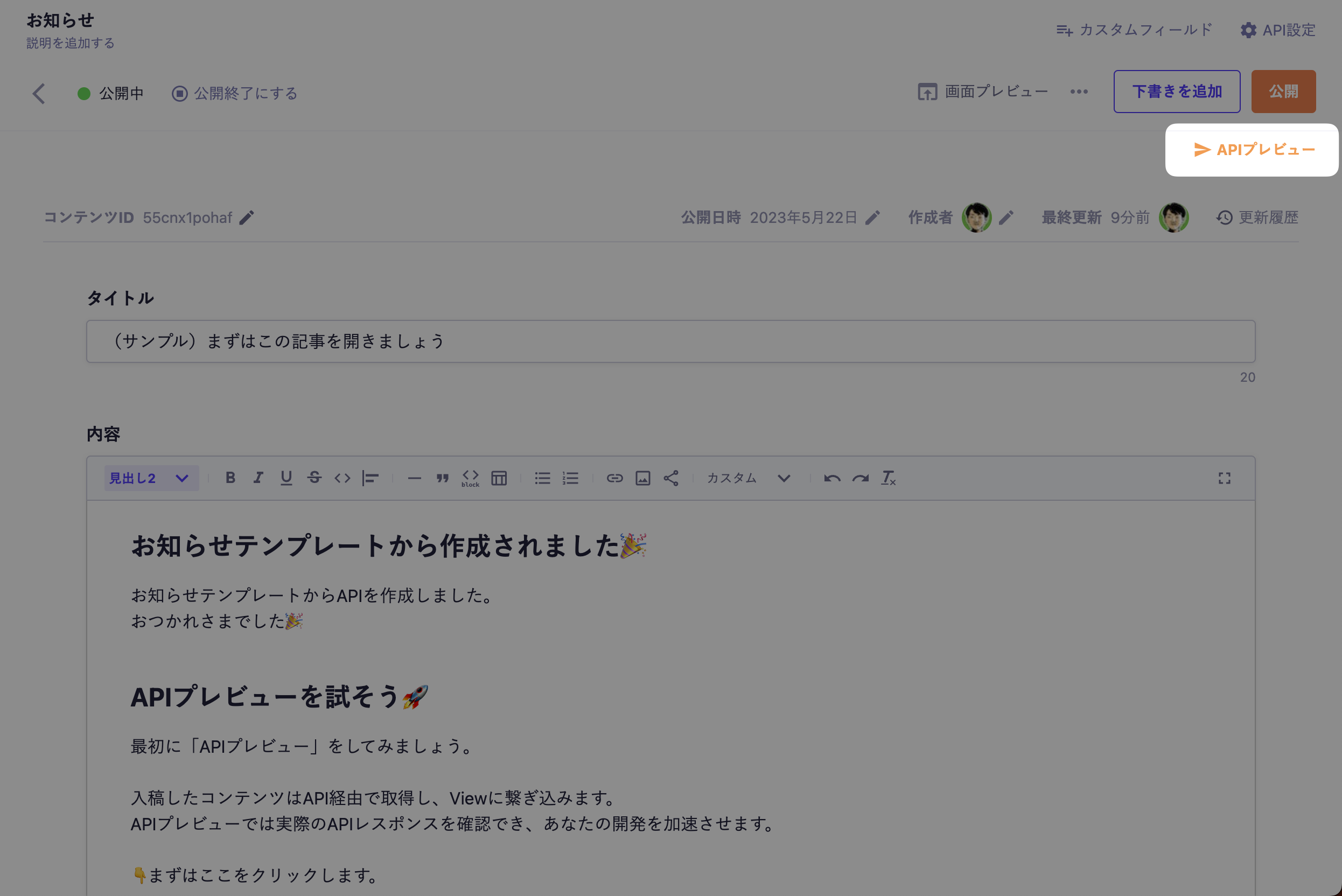Apply italic formatting

(258, 478)
